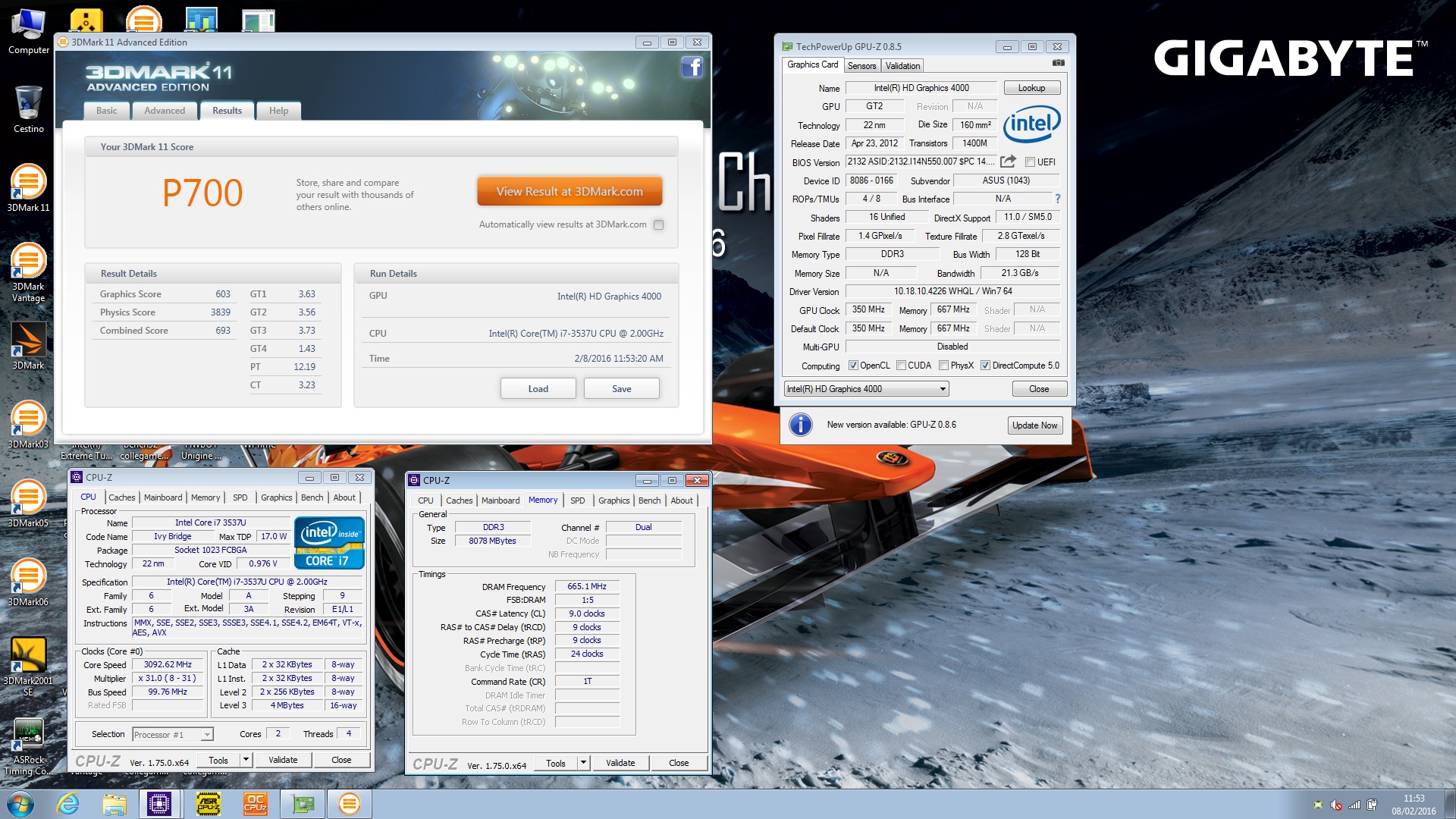Open Internet Explorer from the taskbar
This screenshot has width=1456, height=819.
(x=68, y=804)
